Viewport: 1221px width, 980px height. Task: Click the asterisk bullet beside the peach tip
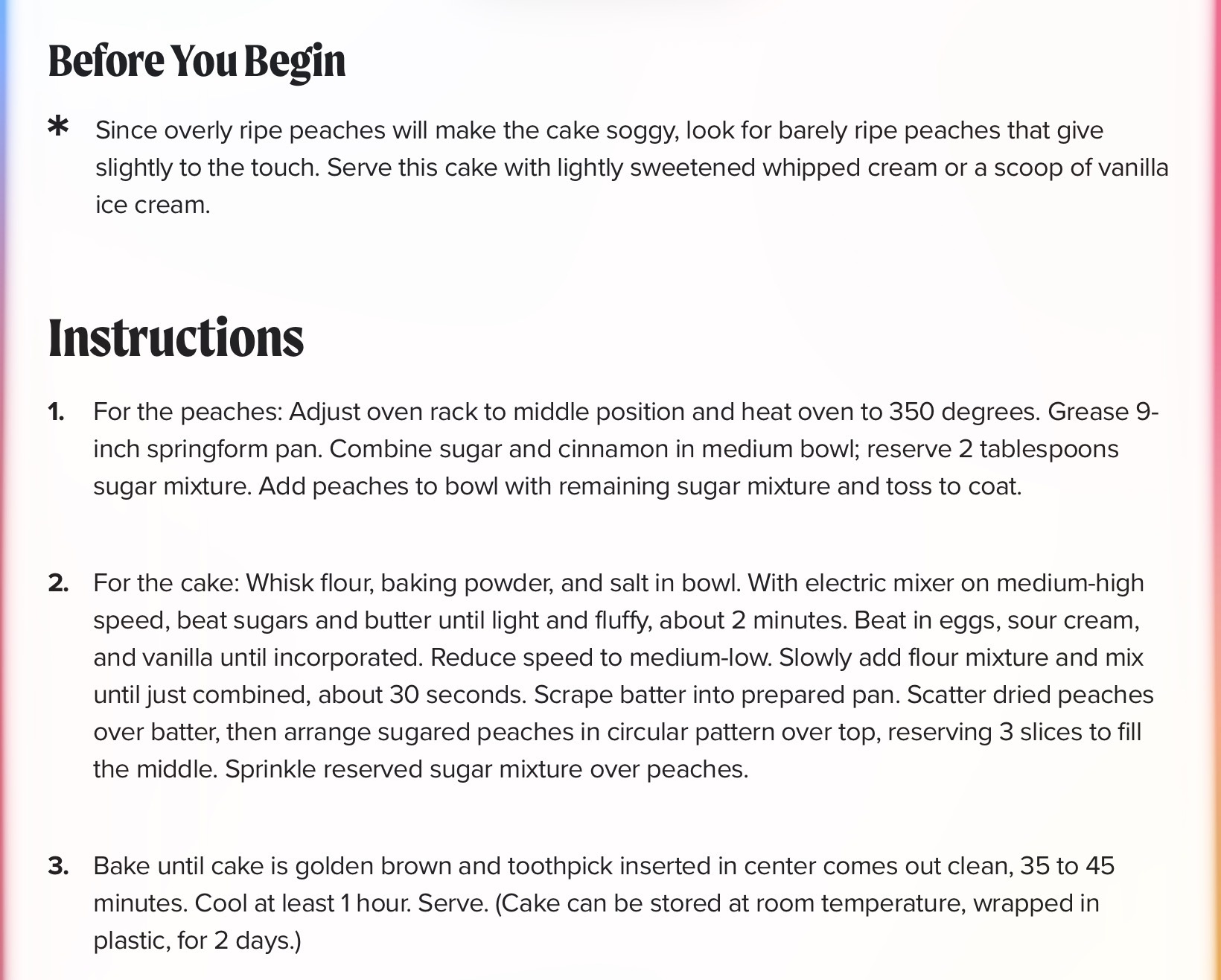pyautogui.click(x=58, y=127)
